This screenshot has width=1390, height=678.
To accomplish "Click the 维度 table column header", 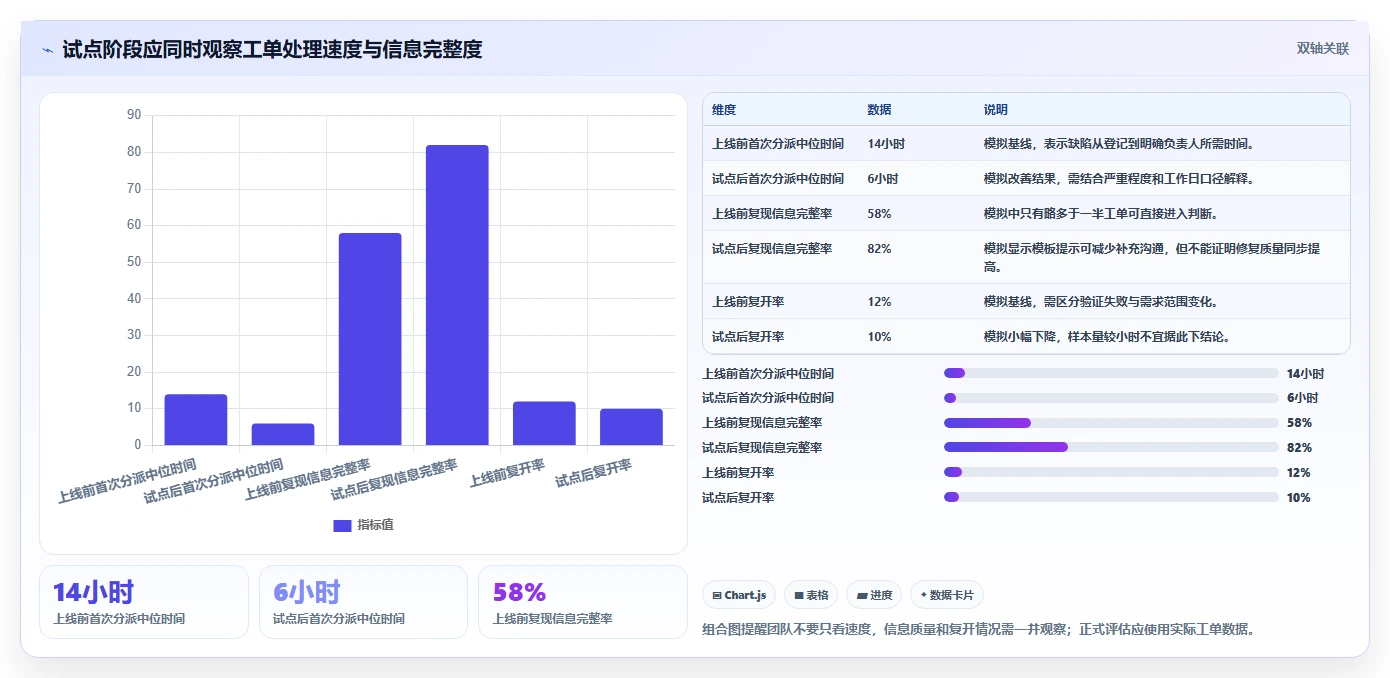I will click(724, 110).
